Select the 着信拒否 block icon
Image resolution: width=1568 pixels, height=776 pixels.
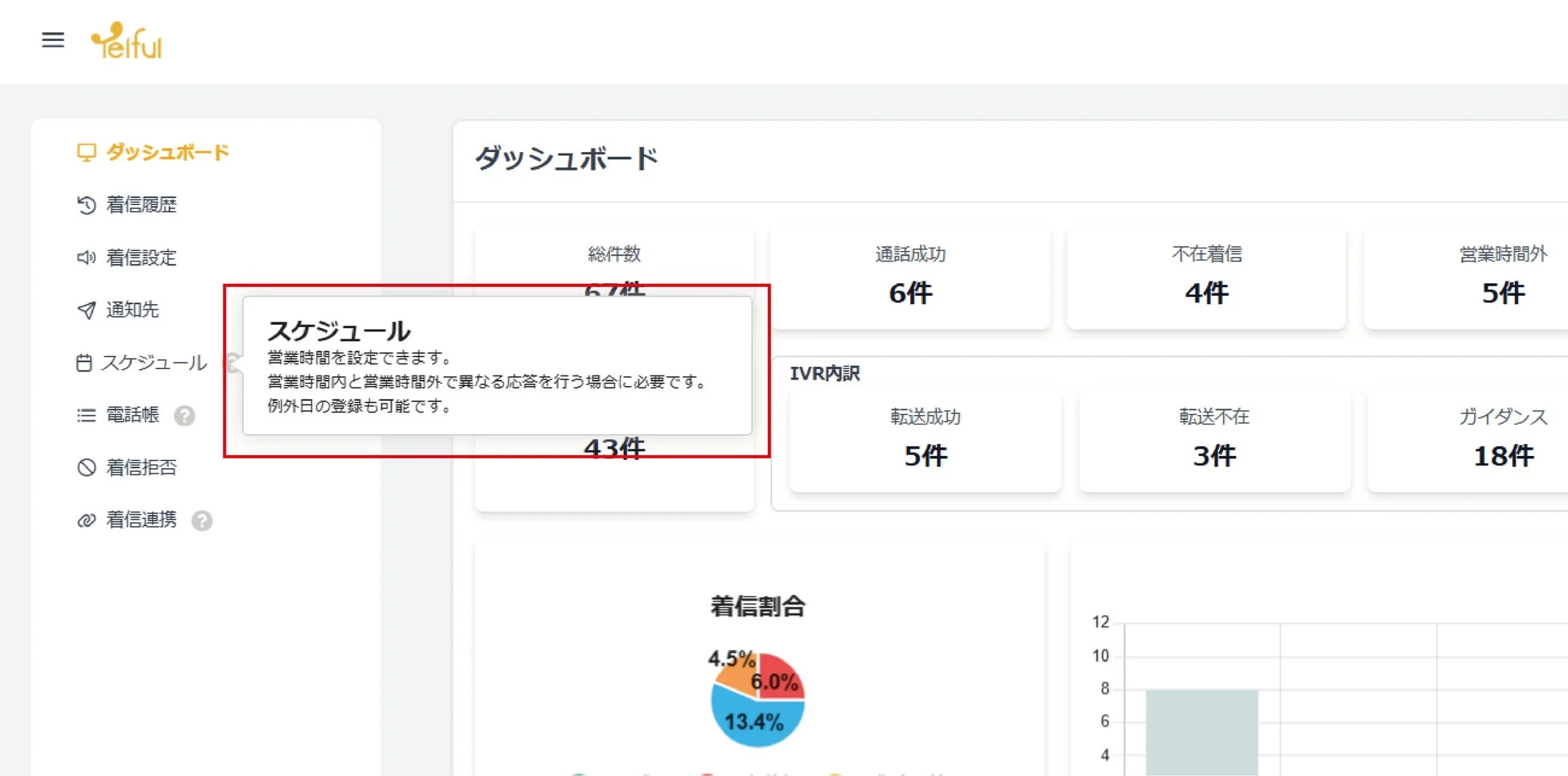click(86, 467)
